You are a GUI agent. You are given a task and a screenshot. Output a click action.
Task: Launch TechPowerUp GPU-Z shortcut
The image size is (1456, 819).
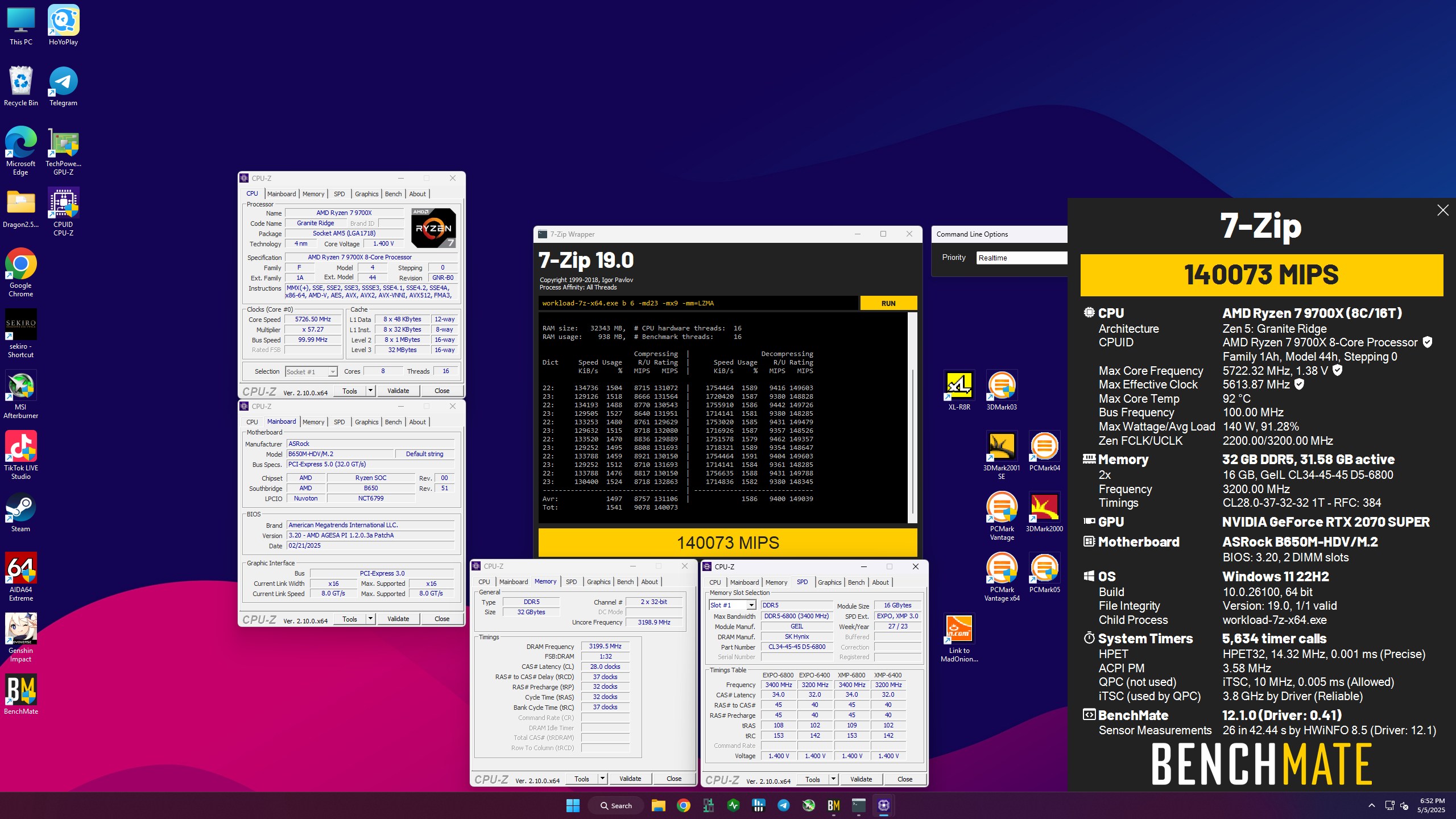tap(63, 151)
